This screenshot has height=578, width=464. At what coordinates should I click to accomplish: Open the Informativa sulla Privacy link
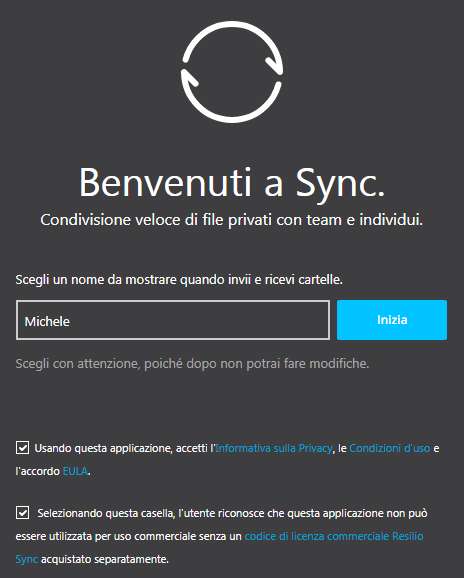tap(273, 448)
